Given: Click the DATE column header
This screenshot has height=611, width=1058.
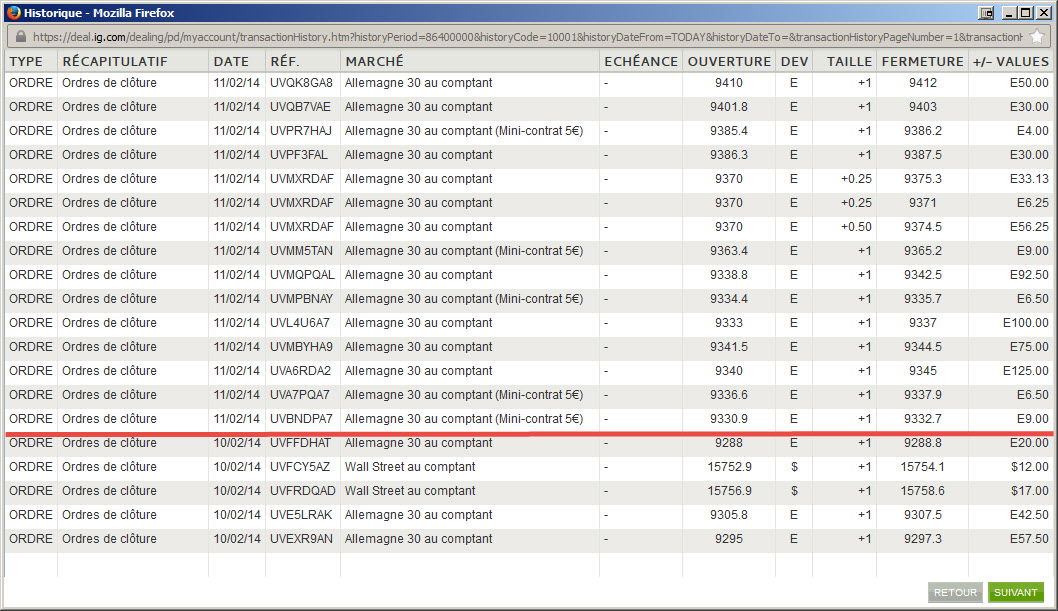Looking at the screenshot, I should point(231,61).
